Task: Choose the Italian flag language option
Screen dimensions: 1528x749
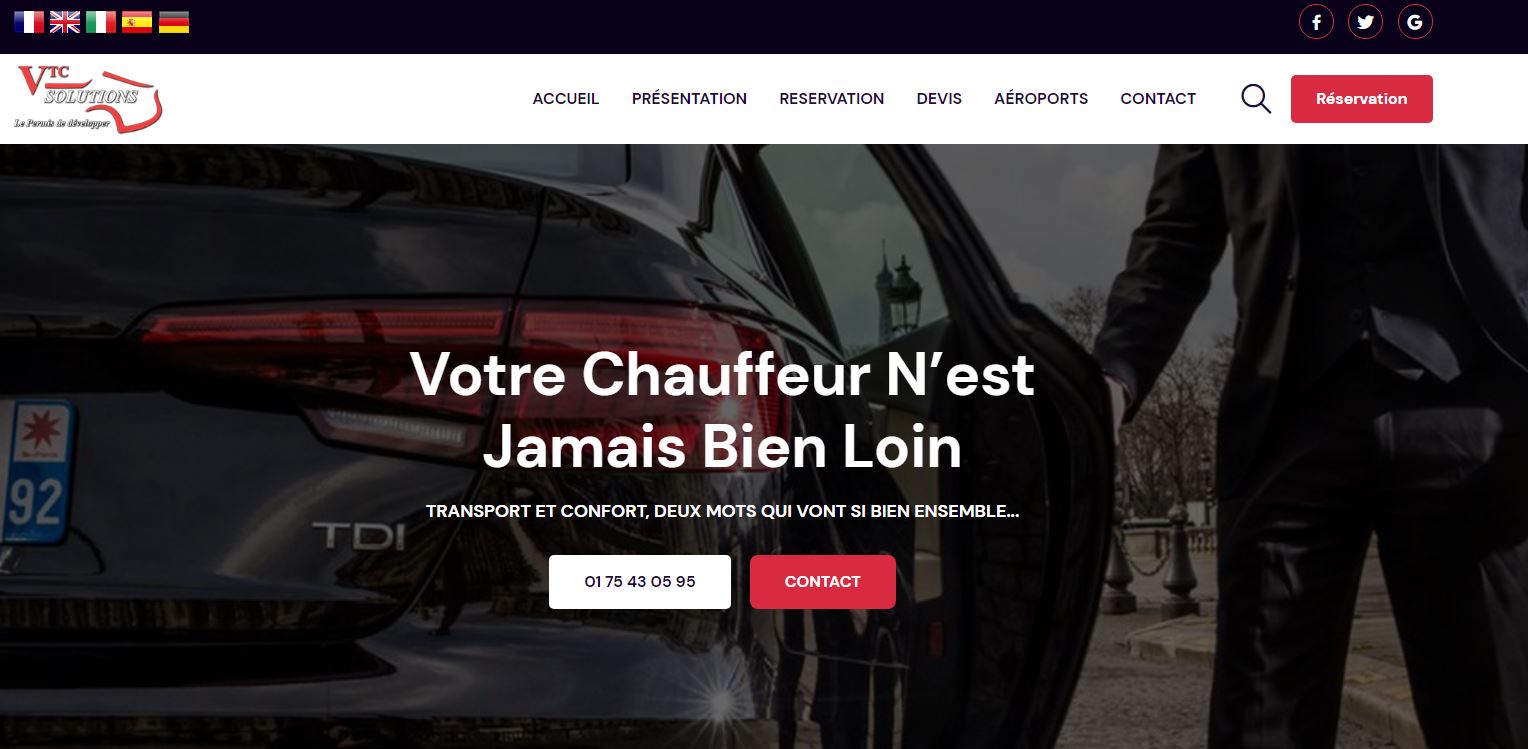Action: click(x=101, y=22)
